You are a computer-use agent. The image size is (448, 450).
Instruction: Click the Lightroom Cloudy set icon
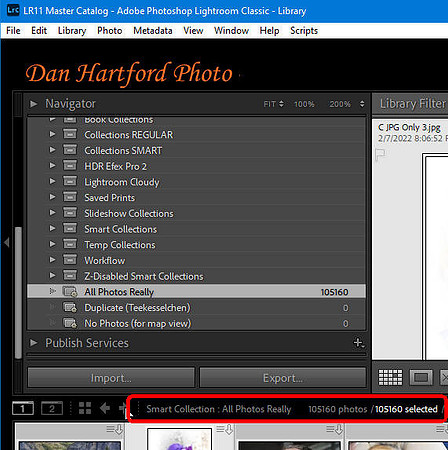[70, 181]
